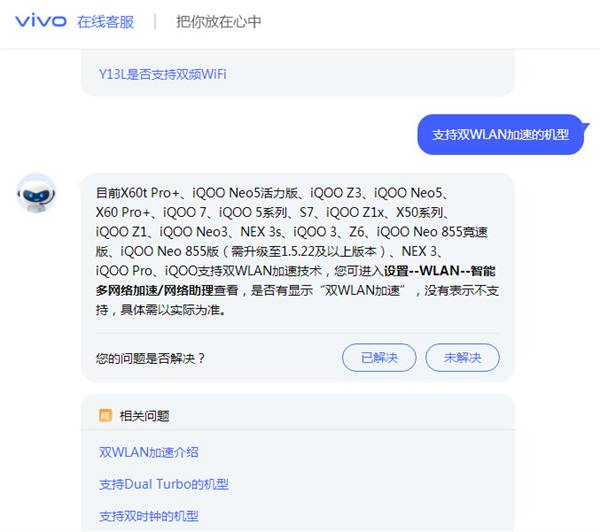Image resolution: width=600 pixels, height=532 pixels.
Task: Click the 未解决 button
Action: (x=462, y=357)
